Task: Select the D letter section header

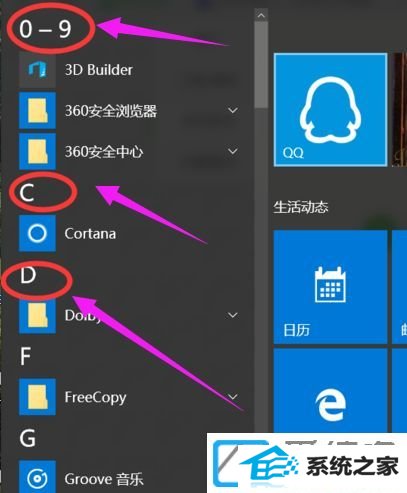Action: point(28,275)
